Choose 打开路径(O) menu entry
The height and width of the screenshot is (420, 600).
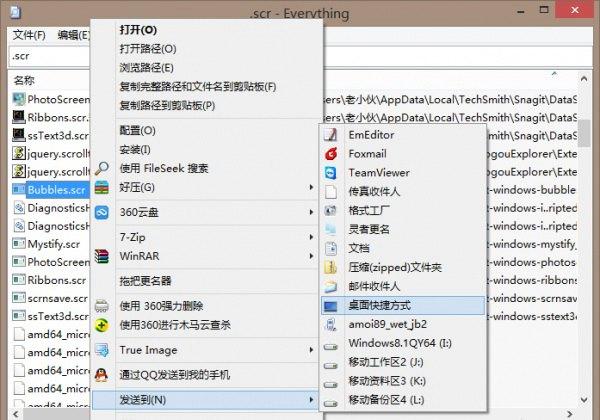pyautogui.click(x=148, y=49)
